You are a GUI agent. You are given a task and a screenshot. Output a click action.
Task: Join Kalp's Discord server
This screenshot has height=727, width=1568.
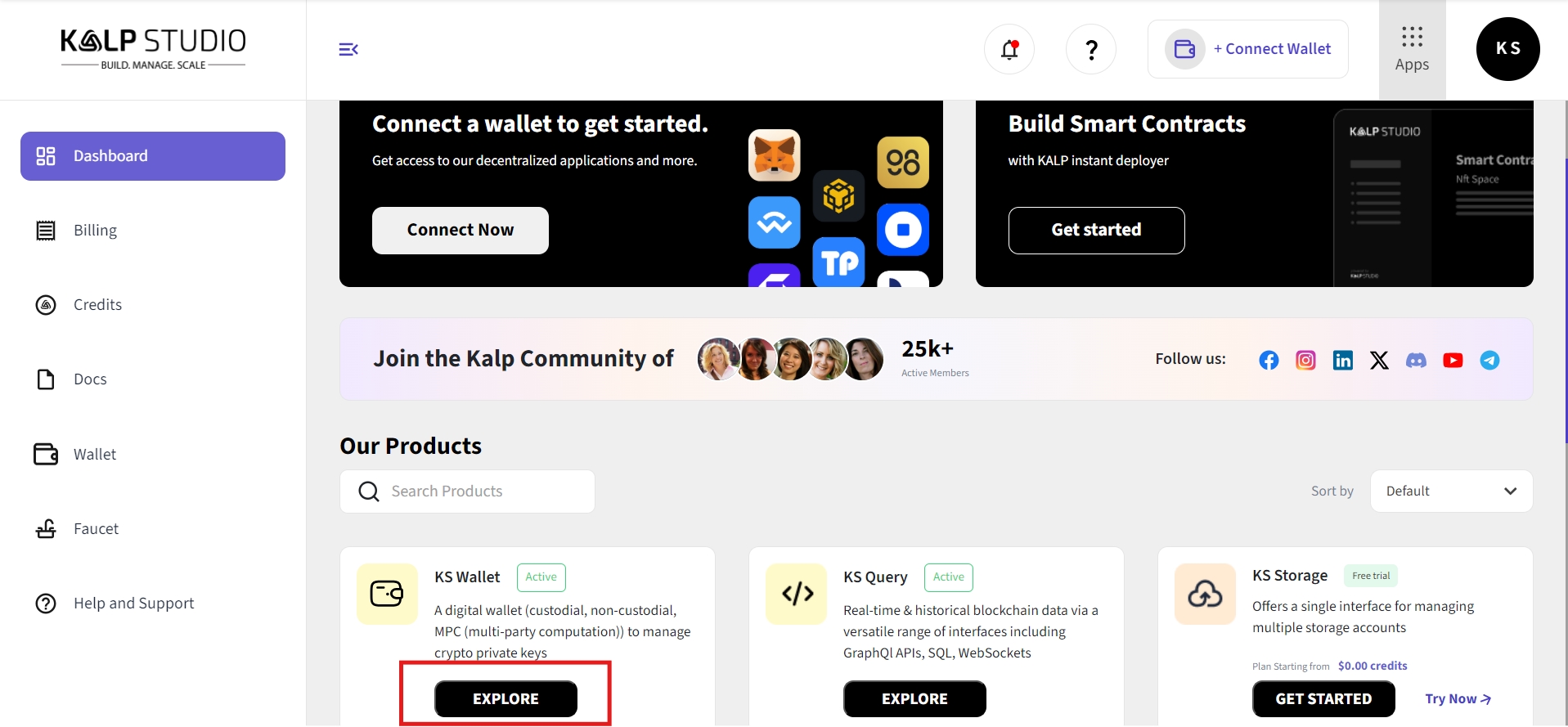pos(1416,361)
